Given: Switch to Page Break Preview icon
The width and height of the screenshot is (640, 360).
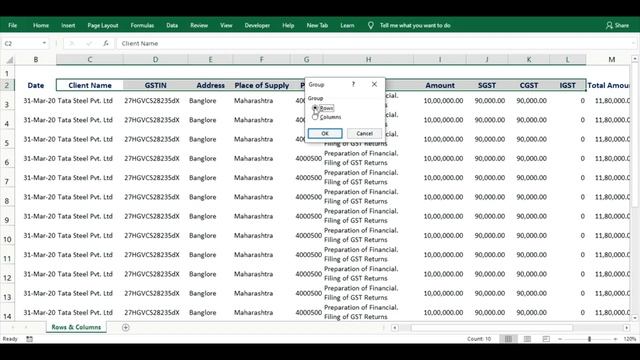Looking at the screenshot, I should pyautogui.click(x=546, y=339).
